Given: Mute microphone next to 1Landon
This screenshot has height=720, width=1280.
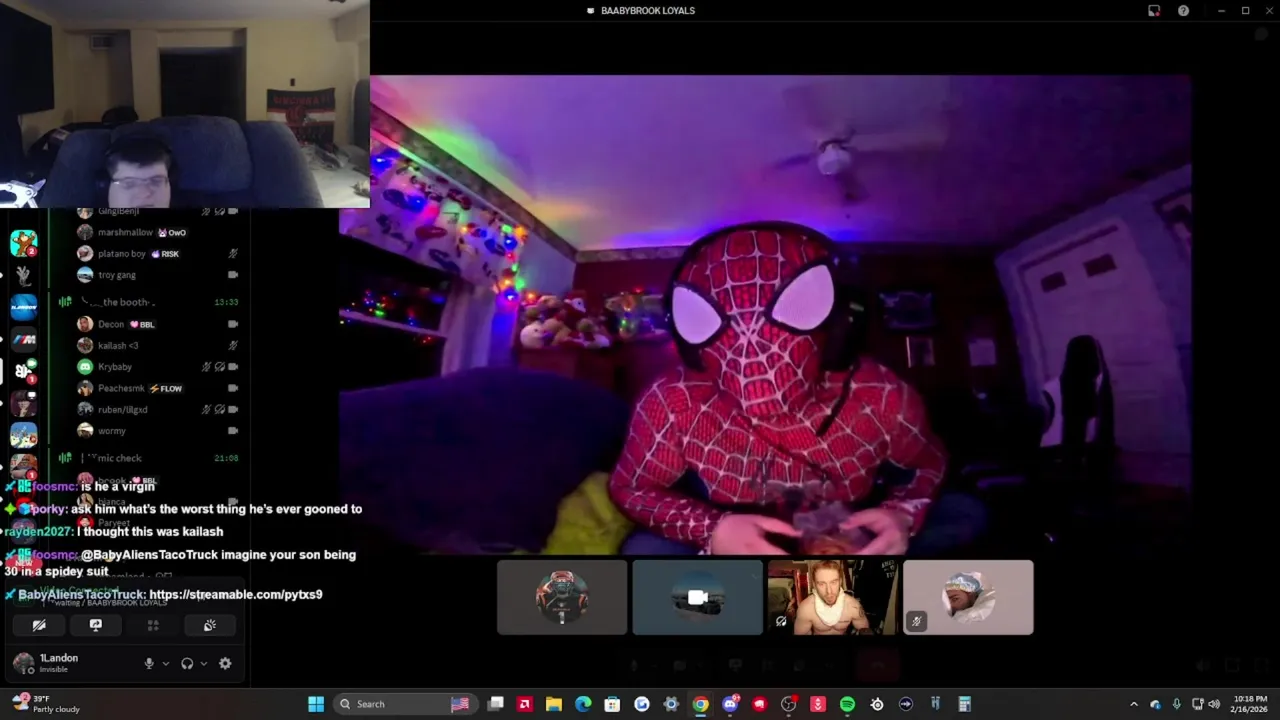Looking at the screenshot, I should (149, 663).
